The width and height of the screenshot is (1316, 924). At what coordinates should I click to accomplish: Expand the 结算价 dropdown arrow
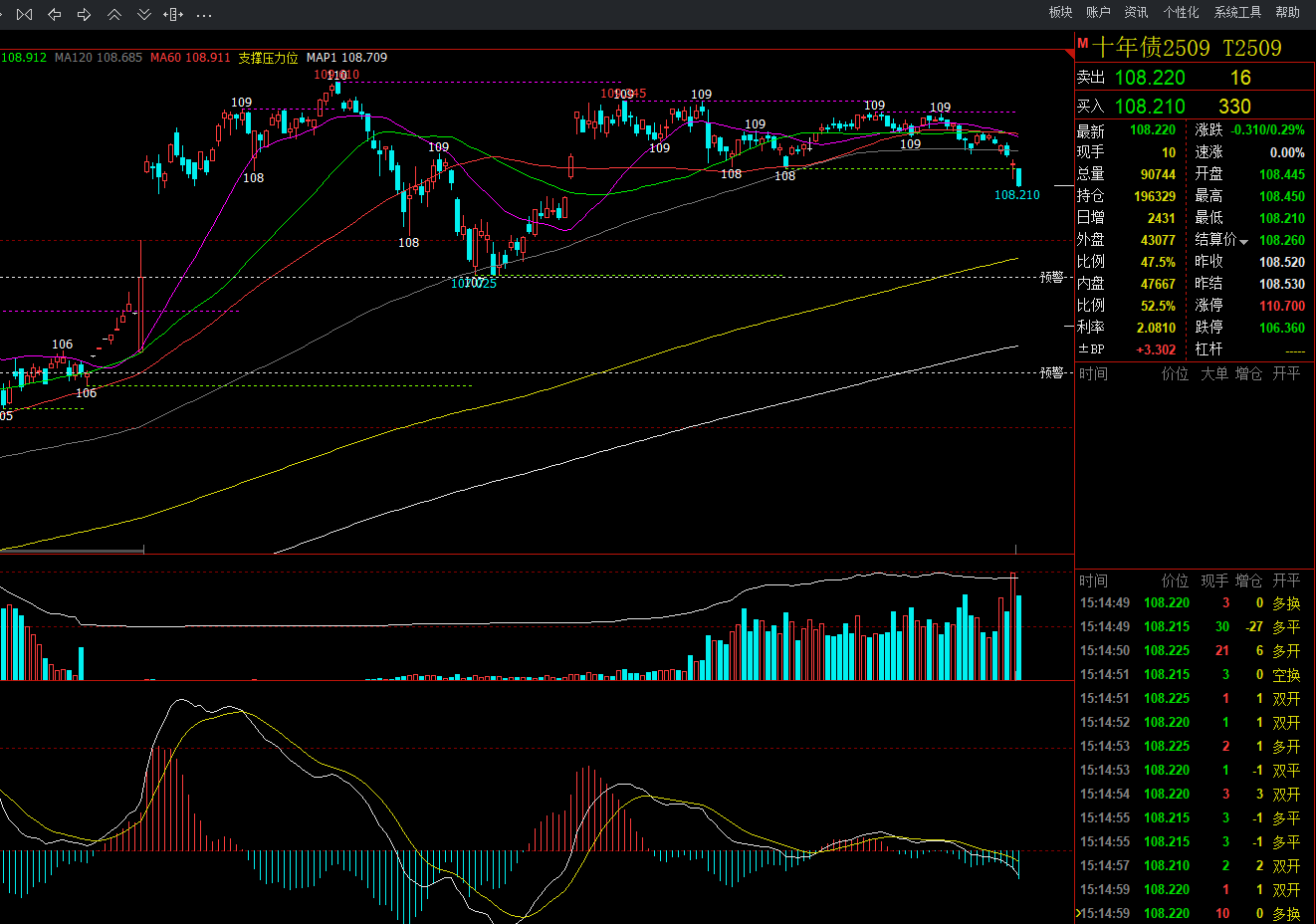click(x=1243, y=242)
